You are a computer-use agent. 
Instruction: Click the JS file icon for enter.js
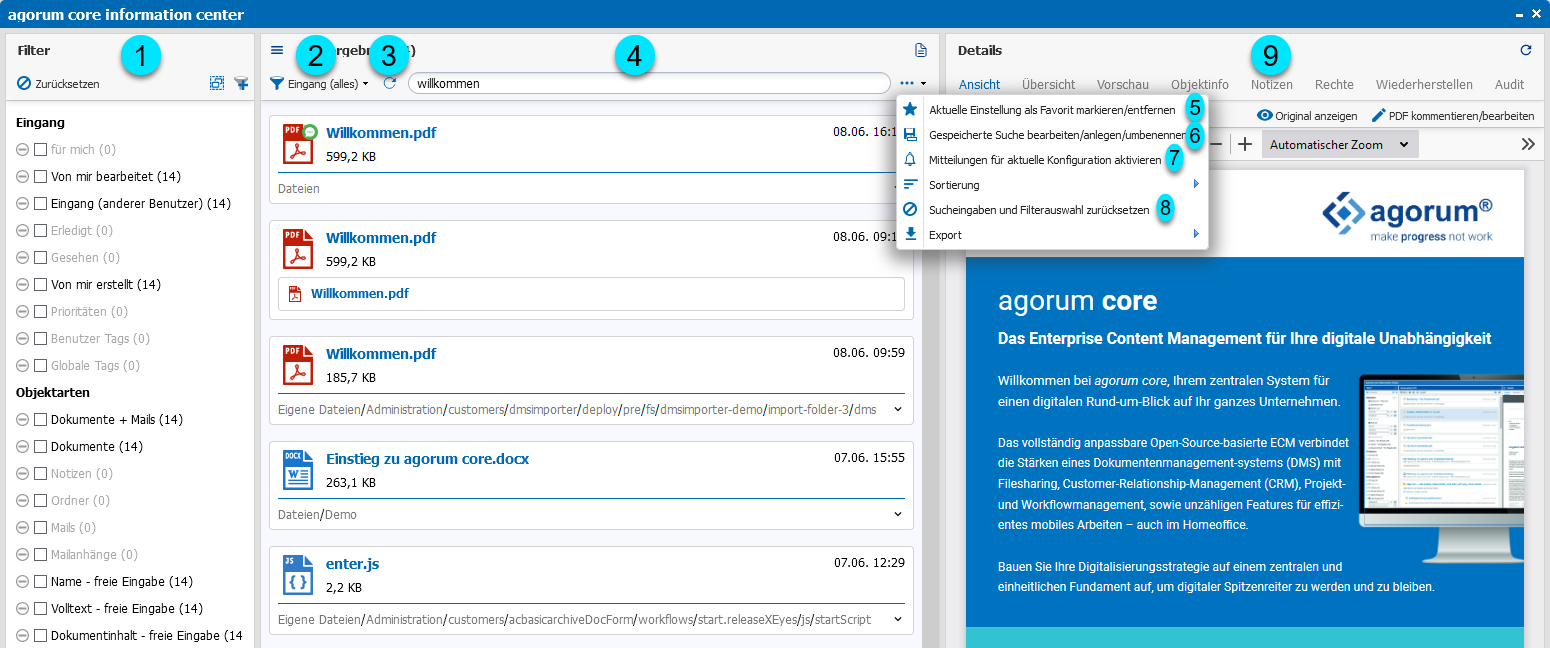click(x=297, y=575)
